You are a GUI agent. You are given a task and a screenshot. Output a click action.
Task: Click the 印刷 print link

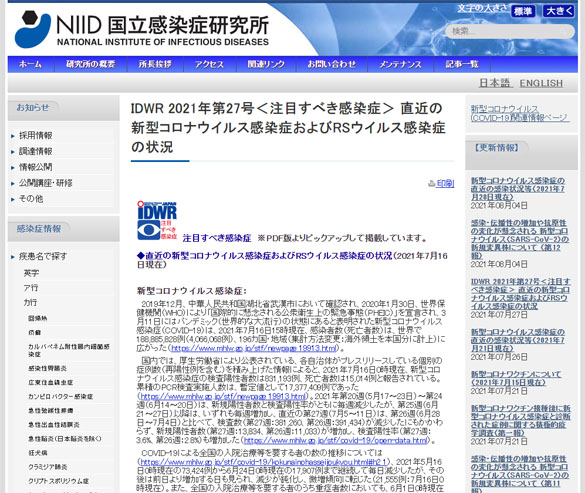tap(445, 183)
